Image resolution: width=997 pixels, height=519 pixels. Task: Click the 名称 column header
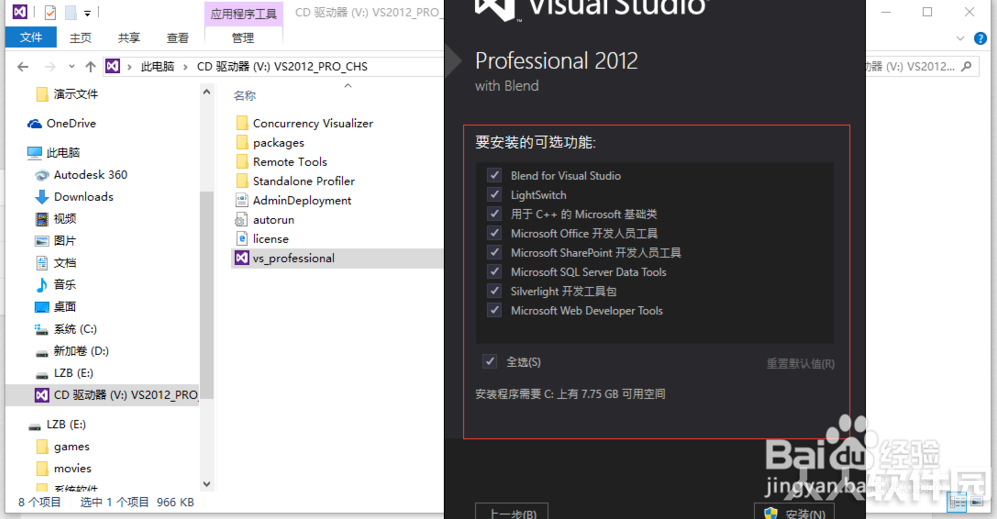(x=245, y=95)
